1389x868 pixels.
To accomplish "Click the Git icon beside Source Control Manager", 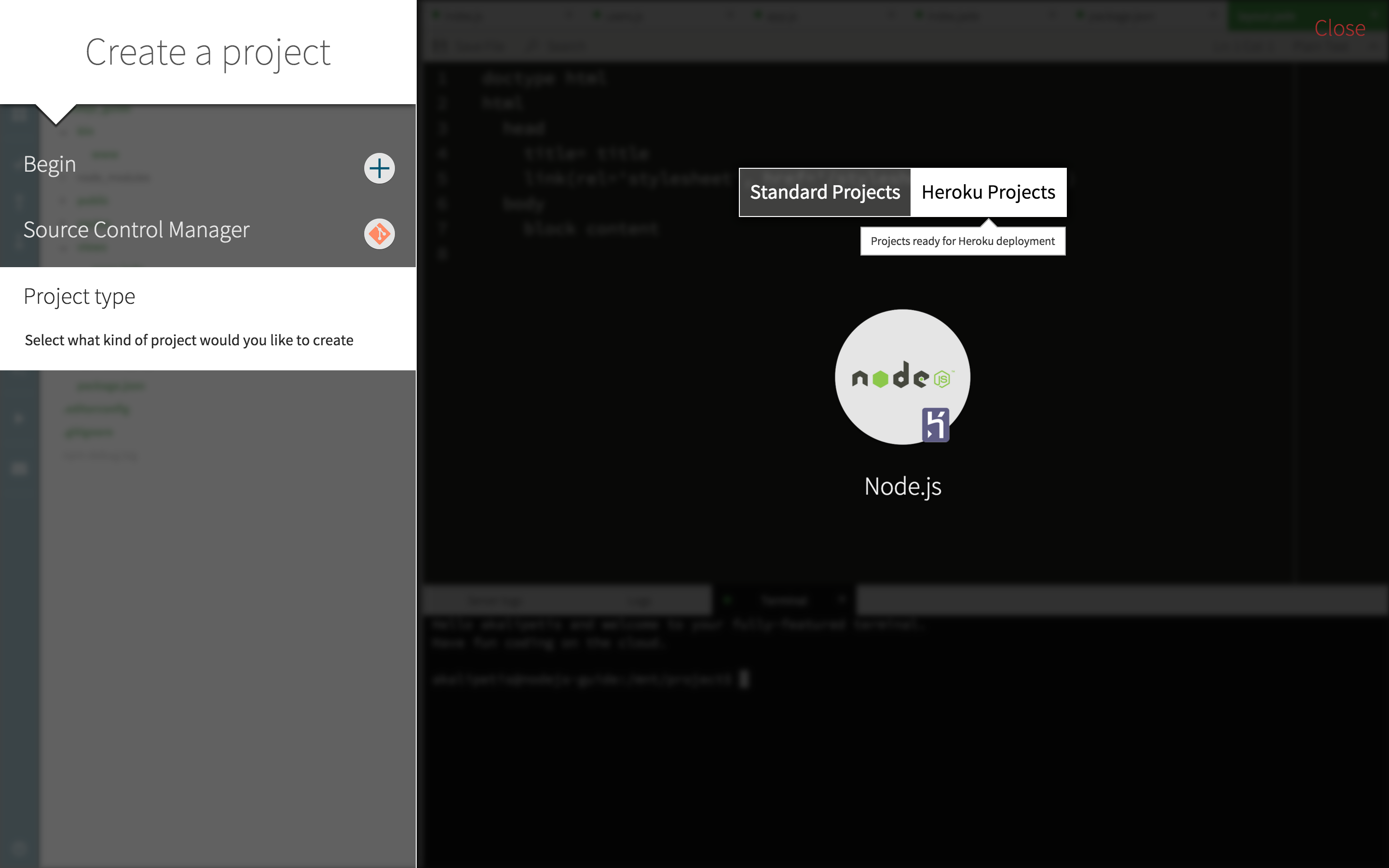I will point(379,234).
